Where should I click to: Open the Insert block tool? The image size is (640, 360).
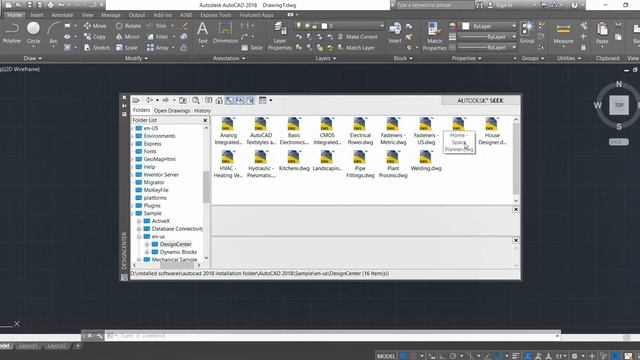[395, 33]
